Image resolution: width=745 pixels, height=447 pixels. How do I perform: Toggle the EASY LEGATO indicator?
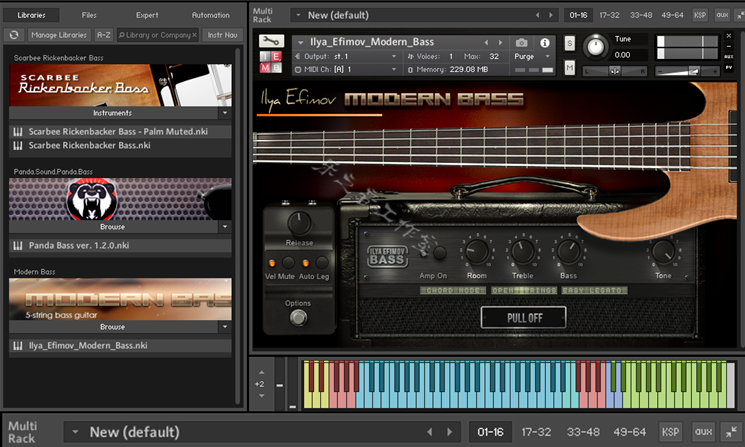click(x=594, y=290)
